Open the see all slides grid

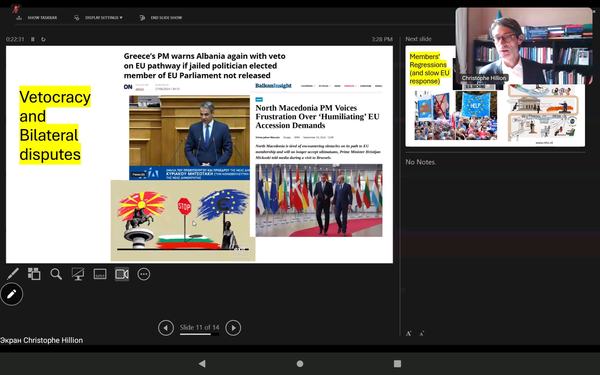click(x=34, y=274)
